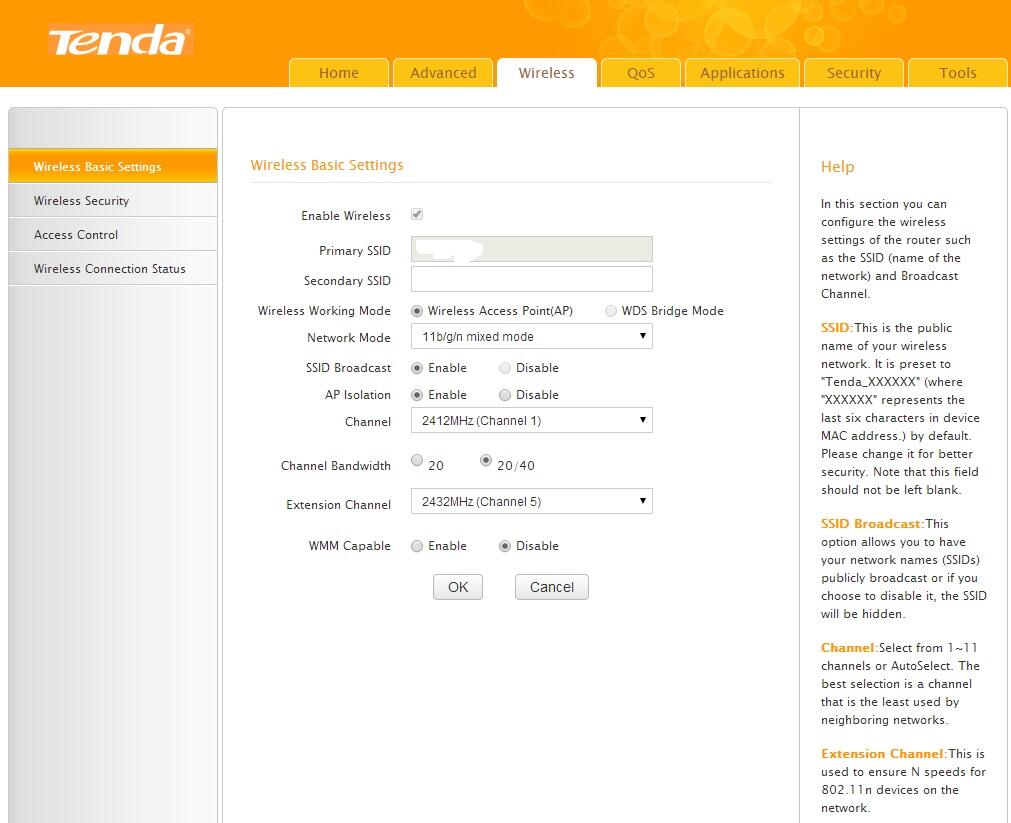
Task: Click the Wireless Basic Settings heading
Action: tap(327, 165)
